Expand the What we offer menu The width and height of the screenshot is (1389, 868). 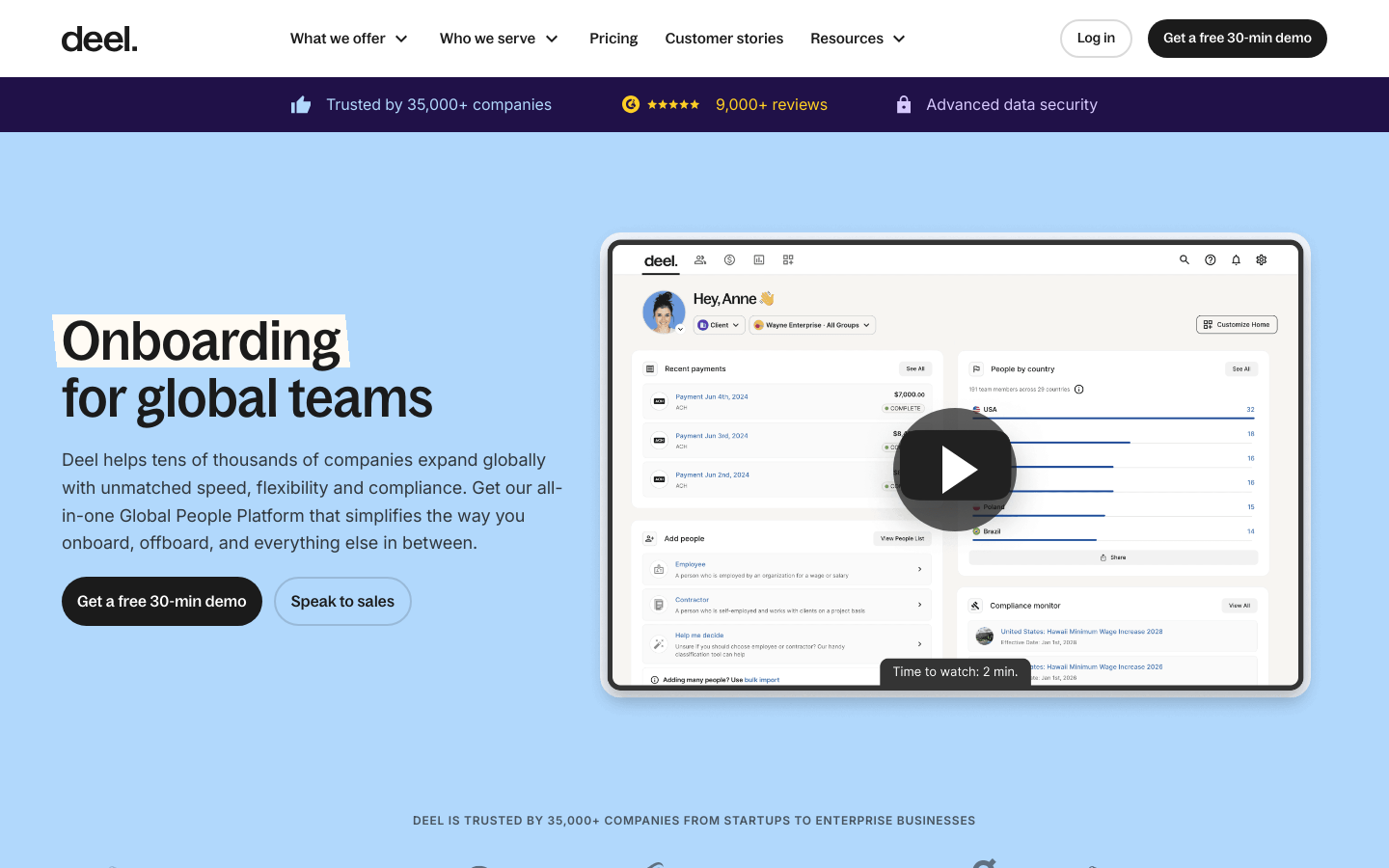coord(349,39)
